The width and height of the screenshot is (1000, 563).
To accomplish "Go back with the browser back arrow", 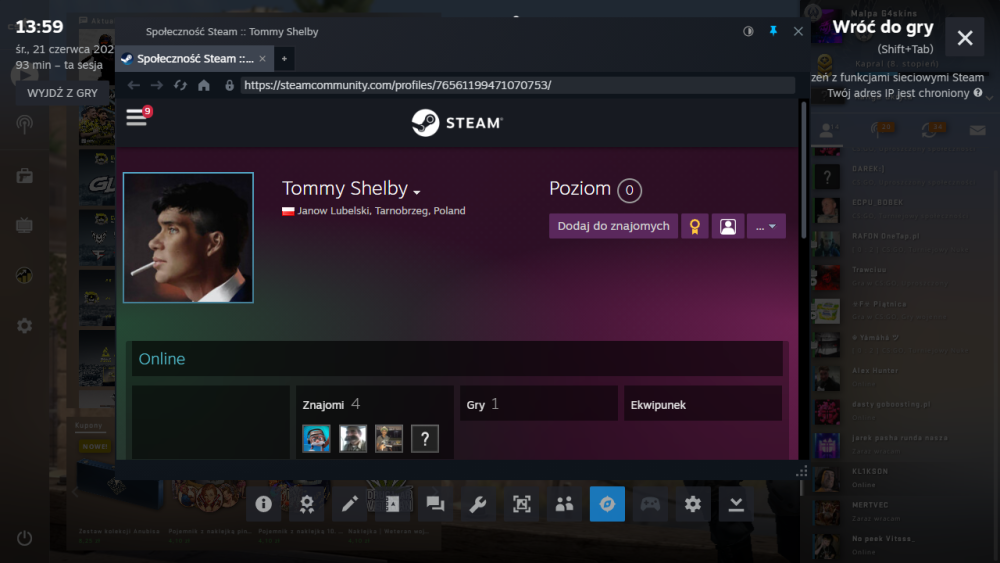I will [133, 85].
